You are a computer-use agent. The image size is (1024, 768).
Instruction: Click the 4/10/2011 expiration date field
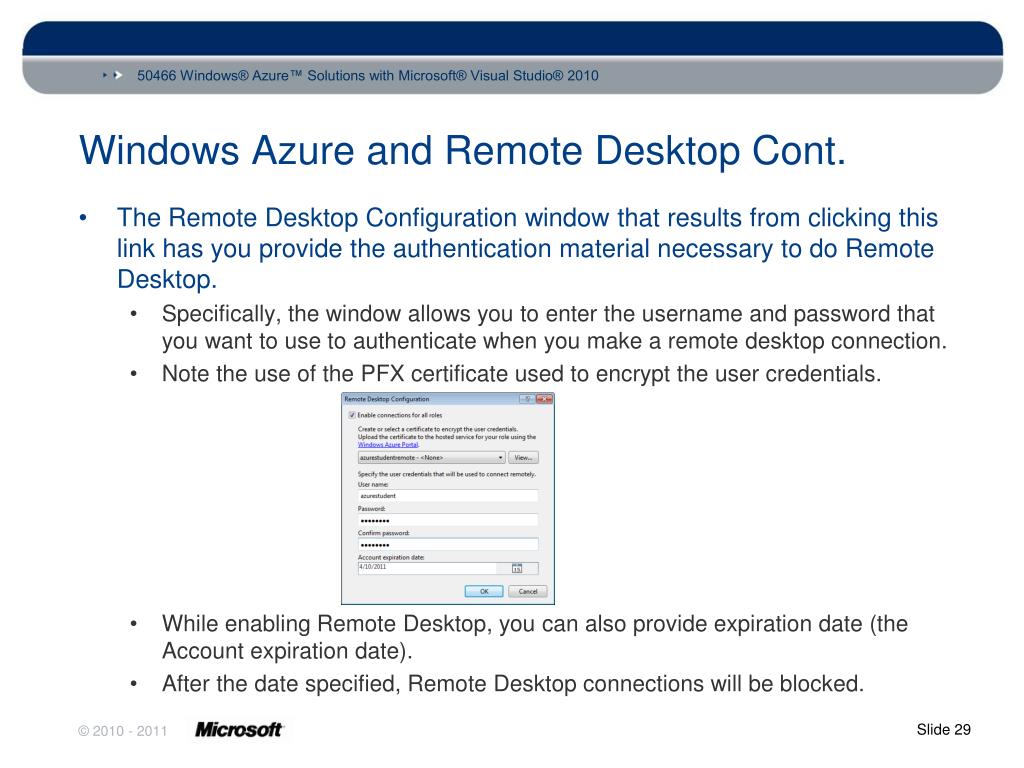427,568
